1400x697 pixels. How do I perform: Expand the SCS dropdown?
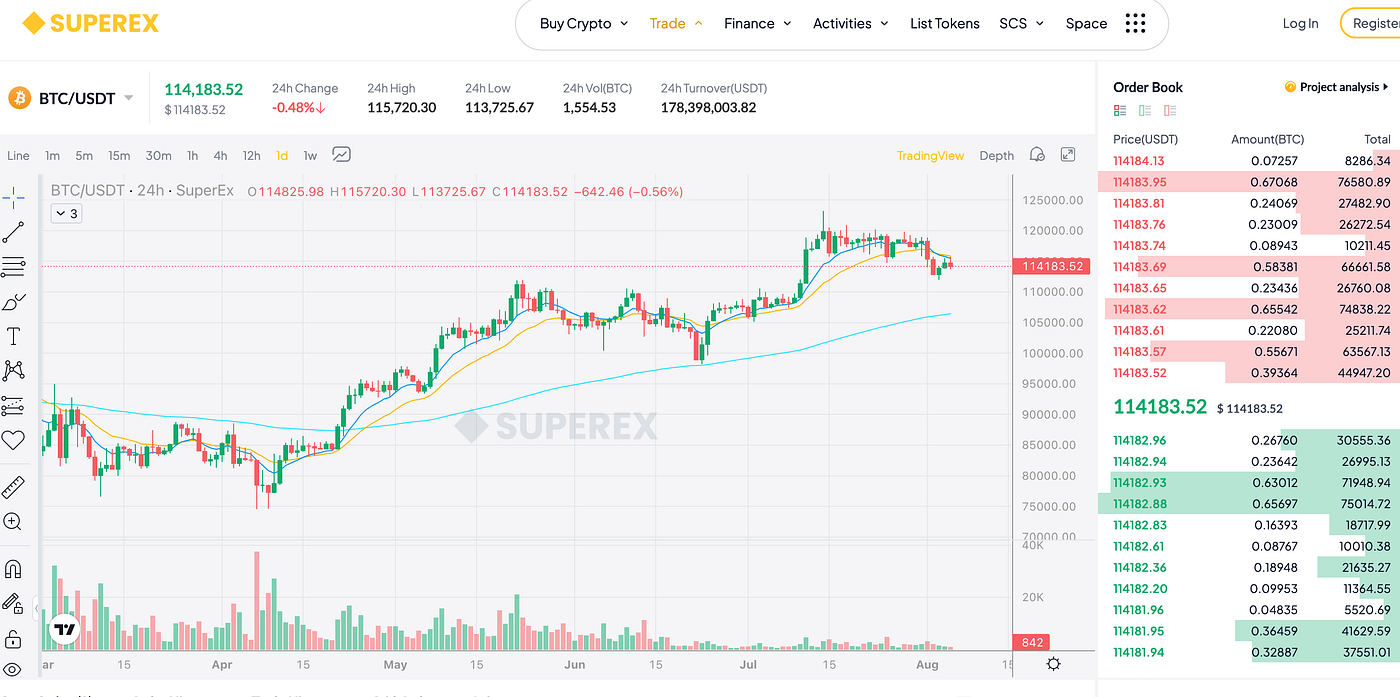click(x=1021, y=23)
